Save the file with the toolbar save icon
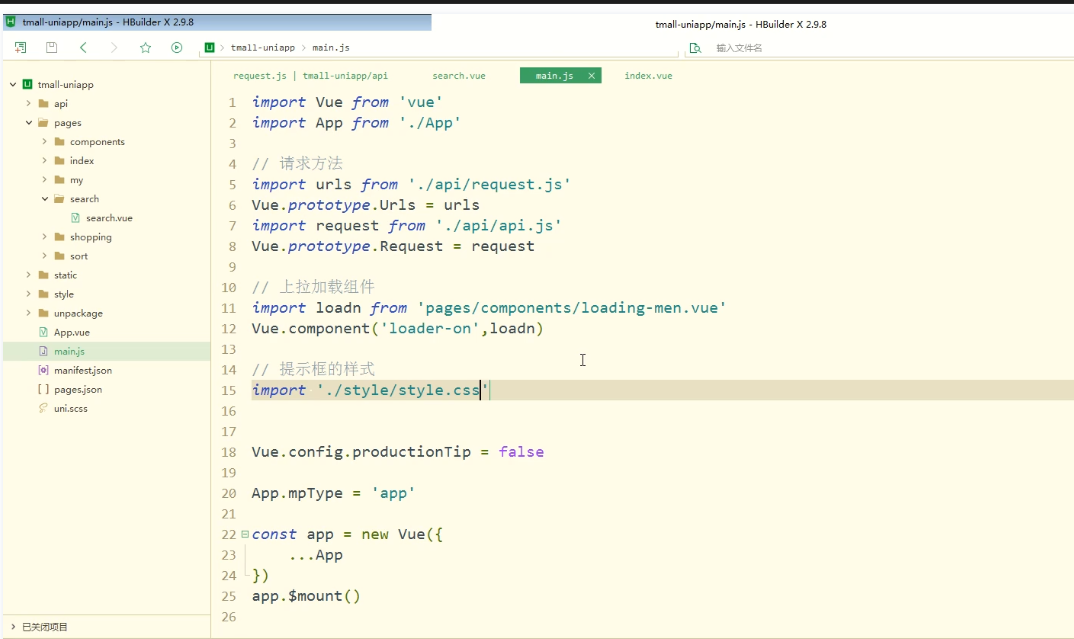This screenshot has height=639, width=1074. point(51,47)
